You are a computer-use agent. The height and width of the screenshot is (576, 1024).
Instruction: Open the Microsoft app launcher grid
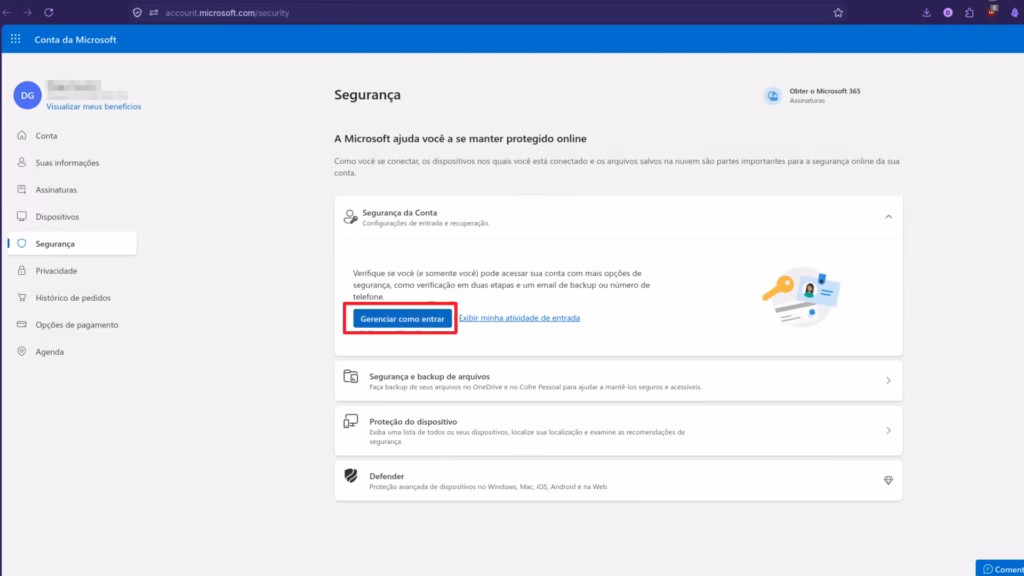[16, 39]
